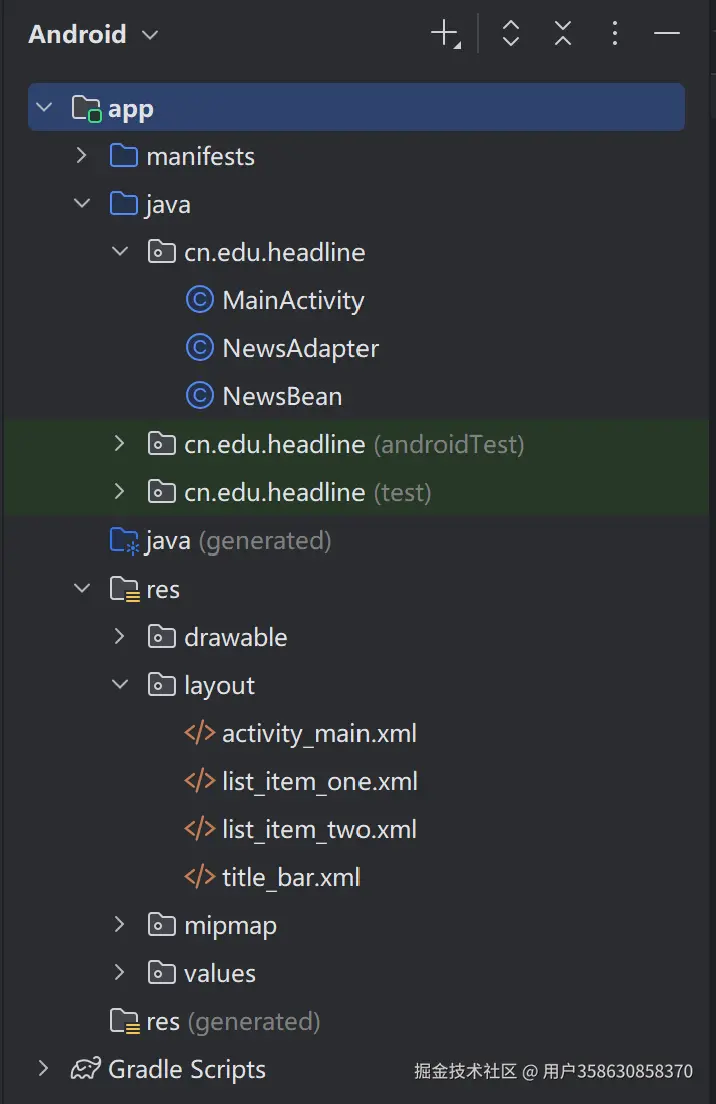Select the NewsAdapter class
The width and height of the screenshot is (716, 1104).
(300, 348)
